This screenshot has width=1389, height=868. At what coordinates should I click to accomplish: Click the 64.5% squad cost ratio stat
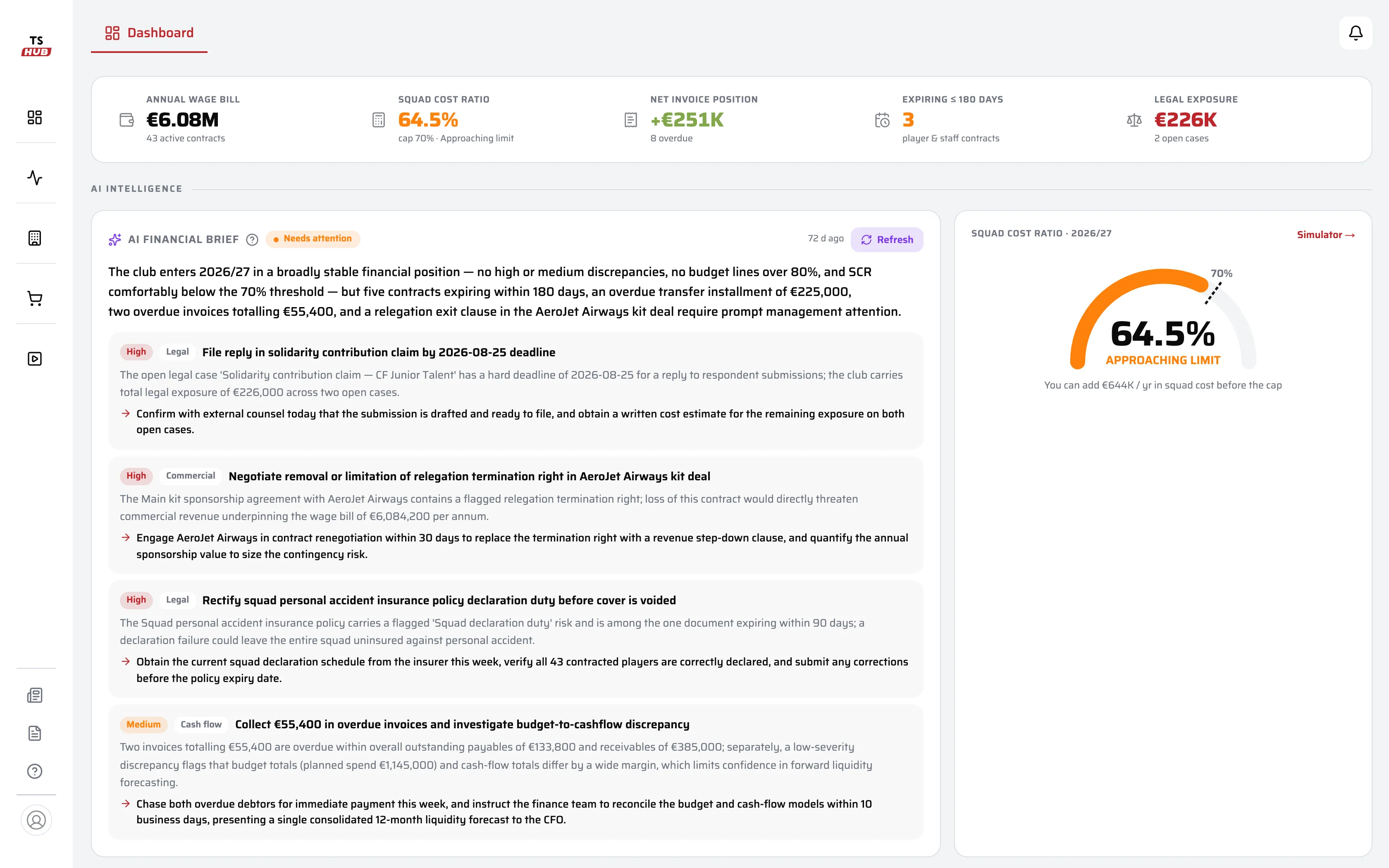point(428,120)
